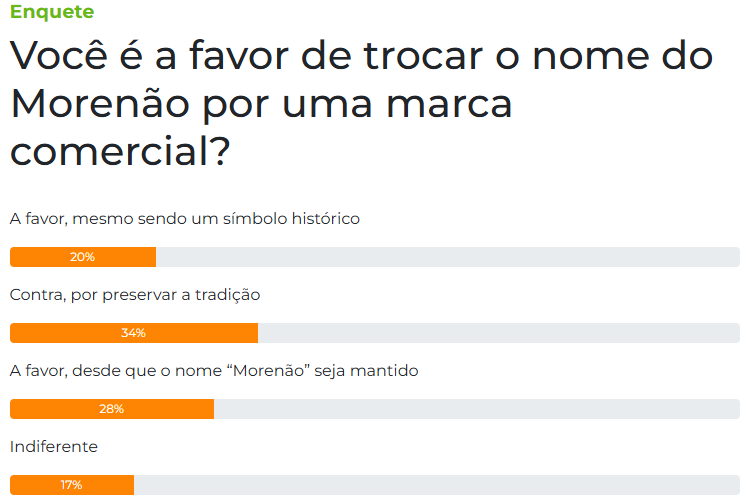Click orange fill left of the "17%" text

pos(32,485)
